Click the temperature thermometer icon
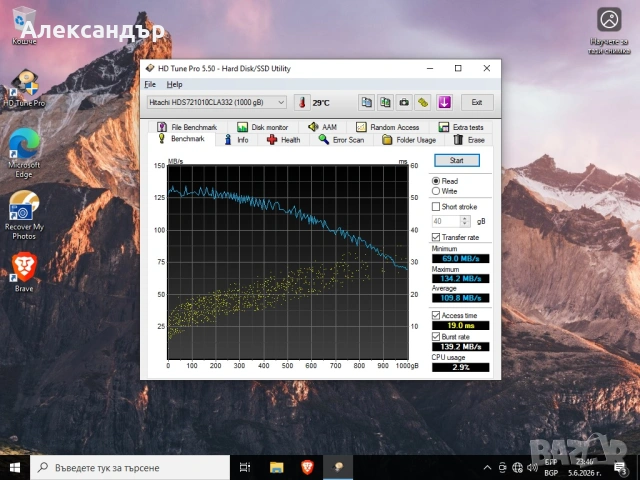 [x=302, y=102]
